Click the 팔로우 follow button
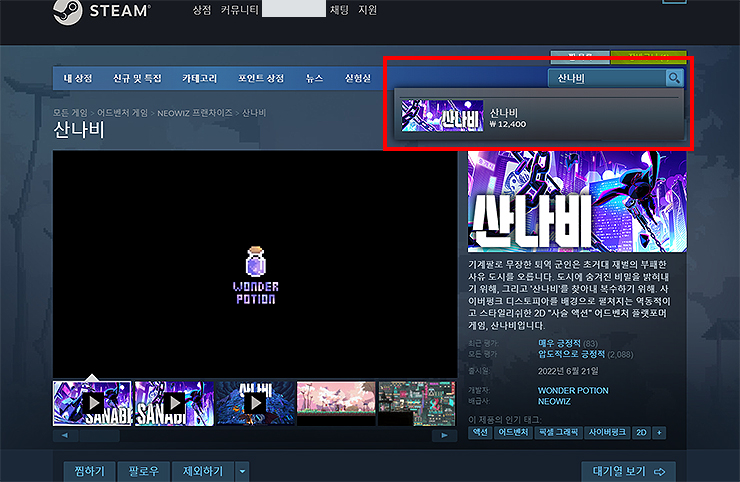The height and width of the screenshot is (482, 740). [x=143, y=471]
